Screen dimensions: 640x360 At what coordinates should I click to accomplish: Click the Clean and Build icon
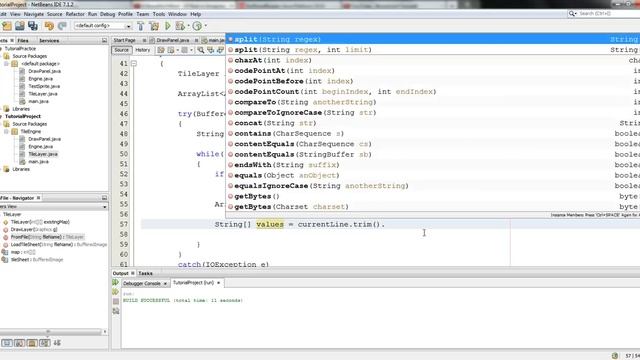pos(154,26)
